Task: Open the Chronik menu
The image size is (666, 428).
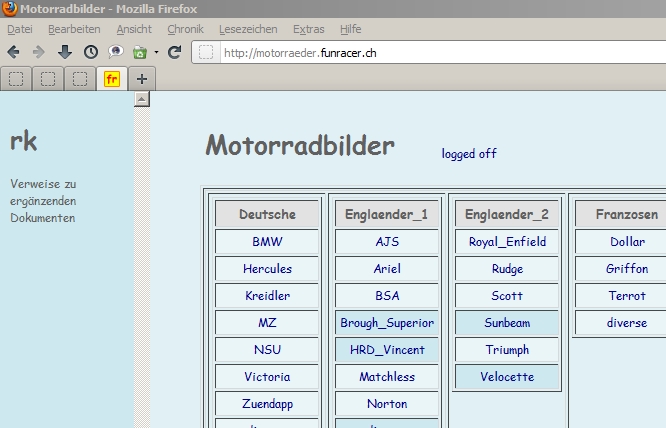Action: coord(185,29)
